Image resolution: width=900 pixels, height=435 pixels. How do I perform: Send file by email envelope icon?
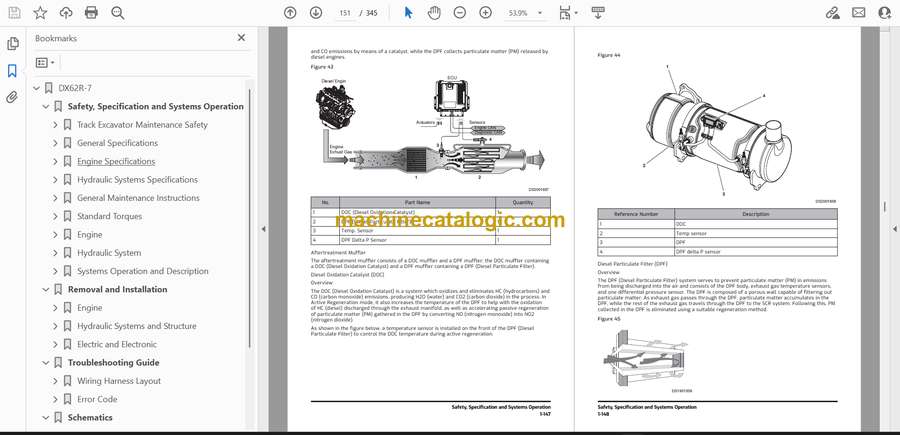point(859,13)
